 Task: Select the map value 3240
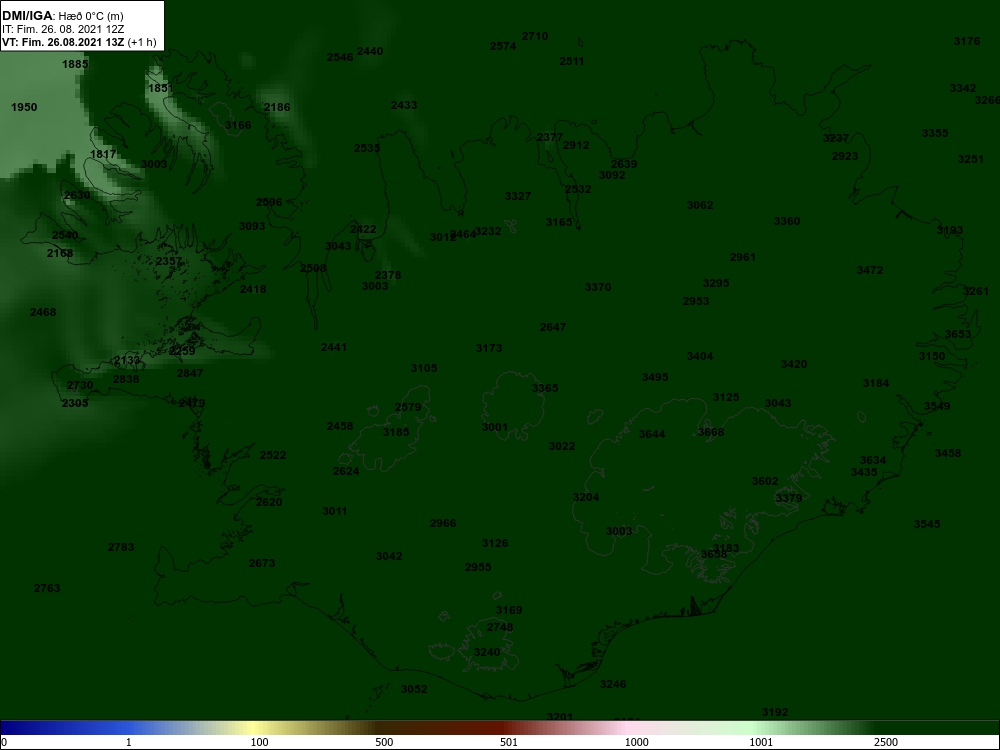[x=487, y=652]
